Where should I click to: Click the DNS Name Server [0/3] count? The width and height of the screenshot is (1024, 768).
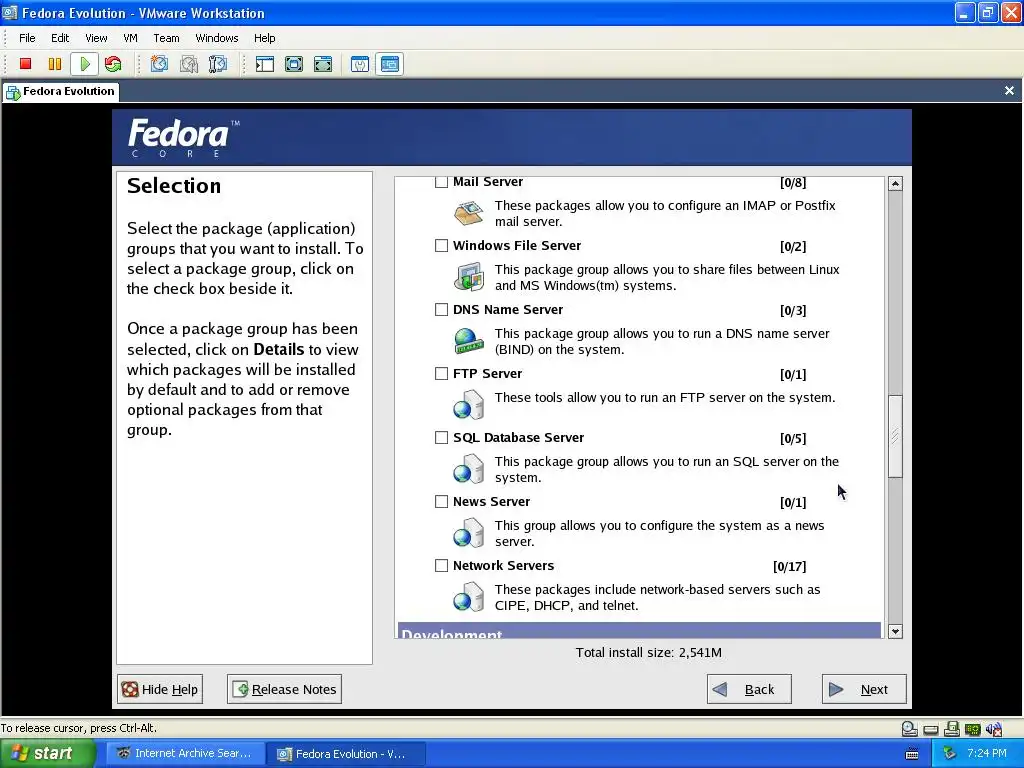click(793, 310)
